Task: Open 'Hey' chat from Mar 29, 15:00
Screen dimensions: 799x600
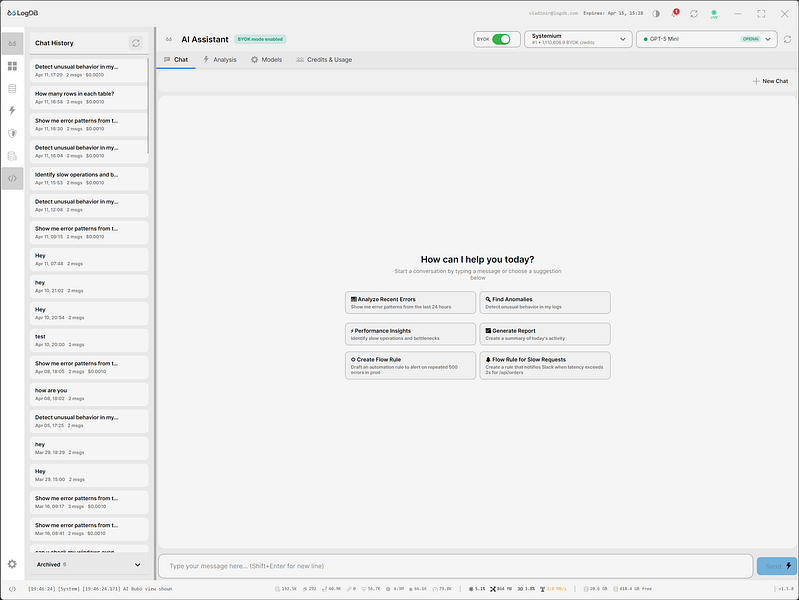Action: coord(89,476)
